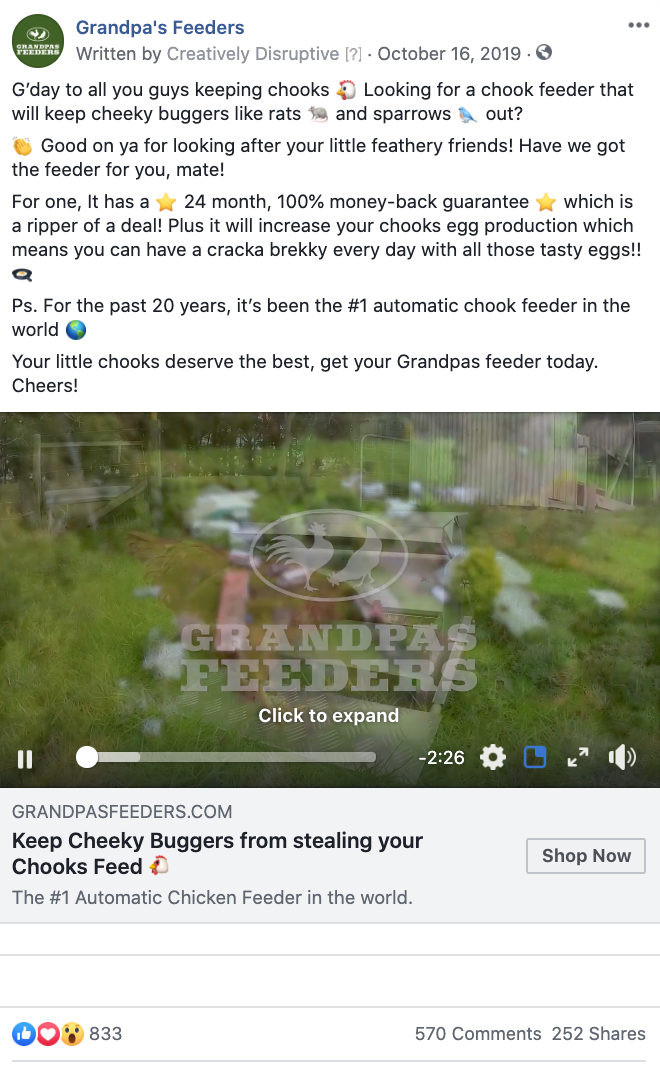
Task: Pause the video playback
Action: (x=25, y=759)
